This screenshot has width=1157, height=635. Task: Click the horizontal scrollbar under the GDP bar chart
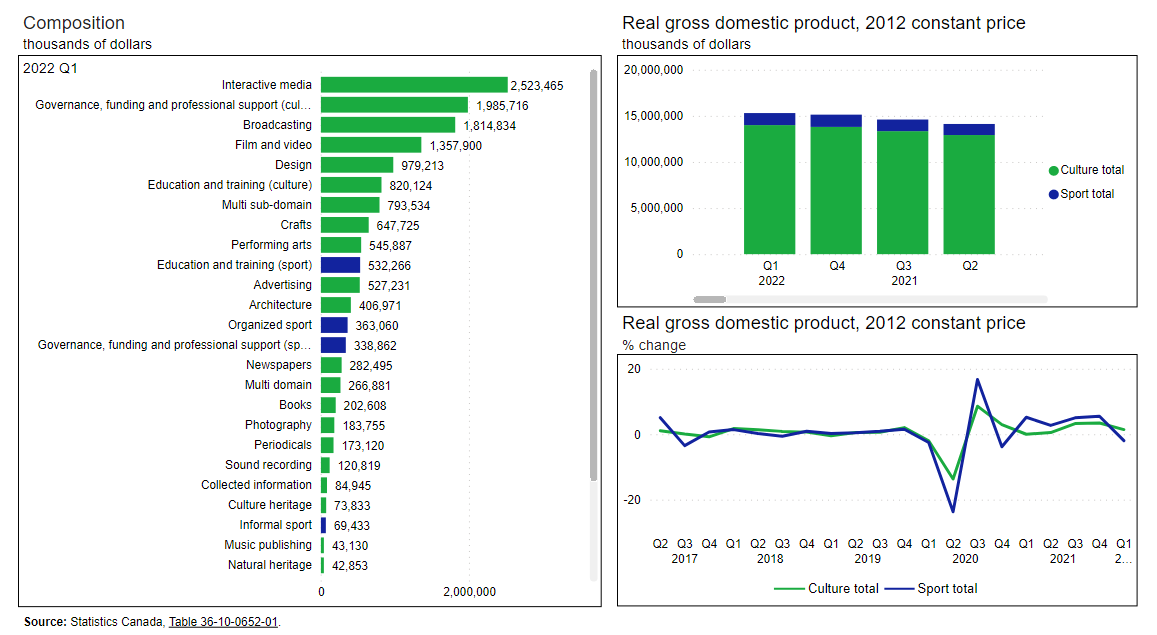point(710,299)
